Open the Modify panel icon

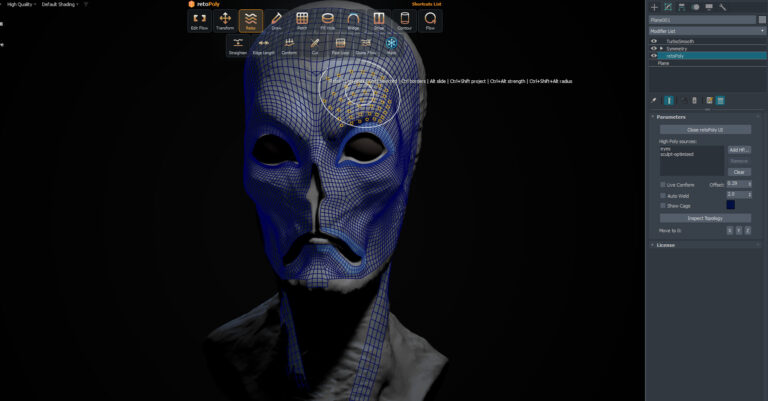tap(668, 7)
